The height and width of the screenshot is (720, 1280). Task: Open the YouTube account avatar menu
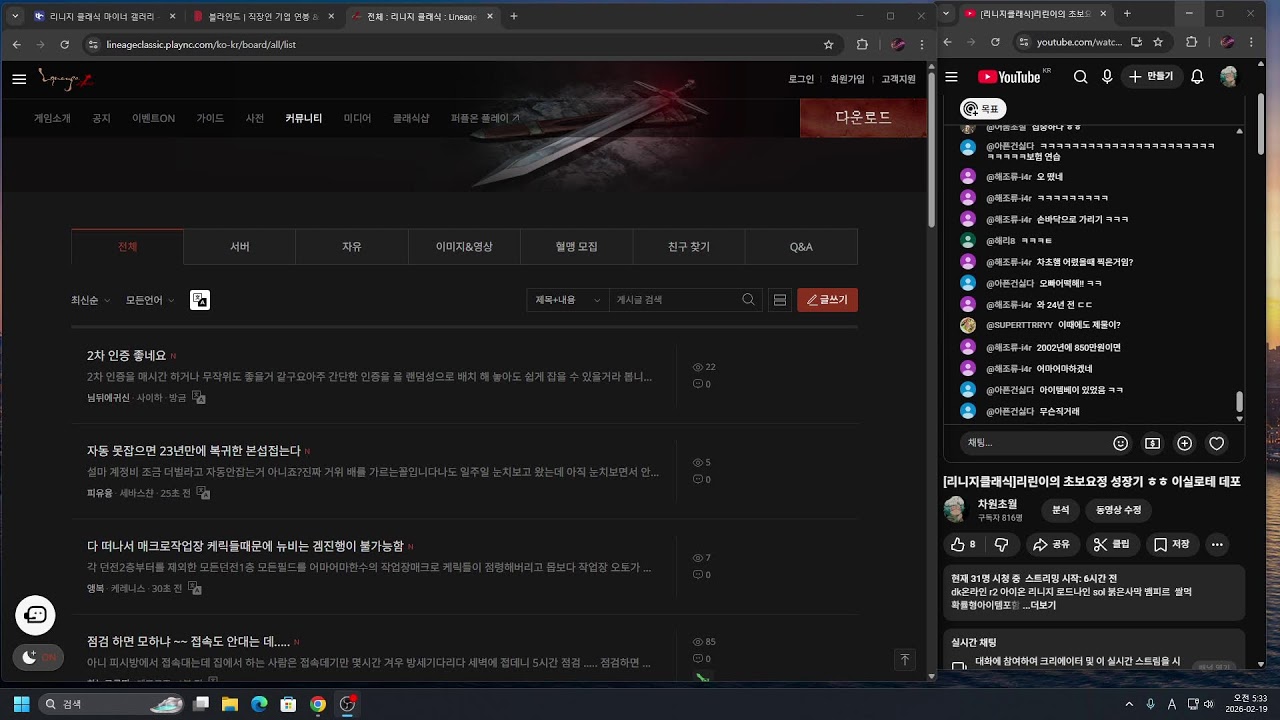coord(1229,77)
